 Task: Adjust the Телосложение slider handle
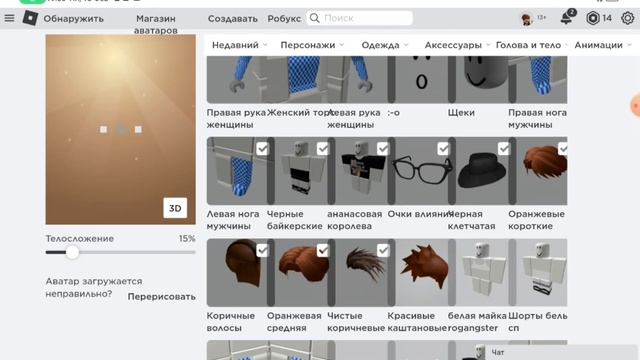(x=72, y=252)
